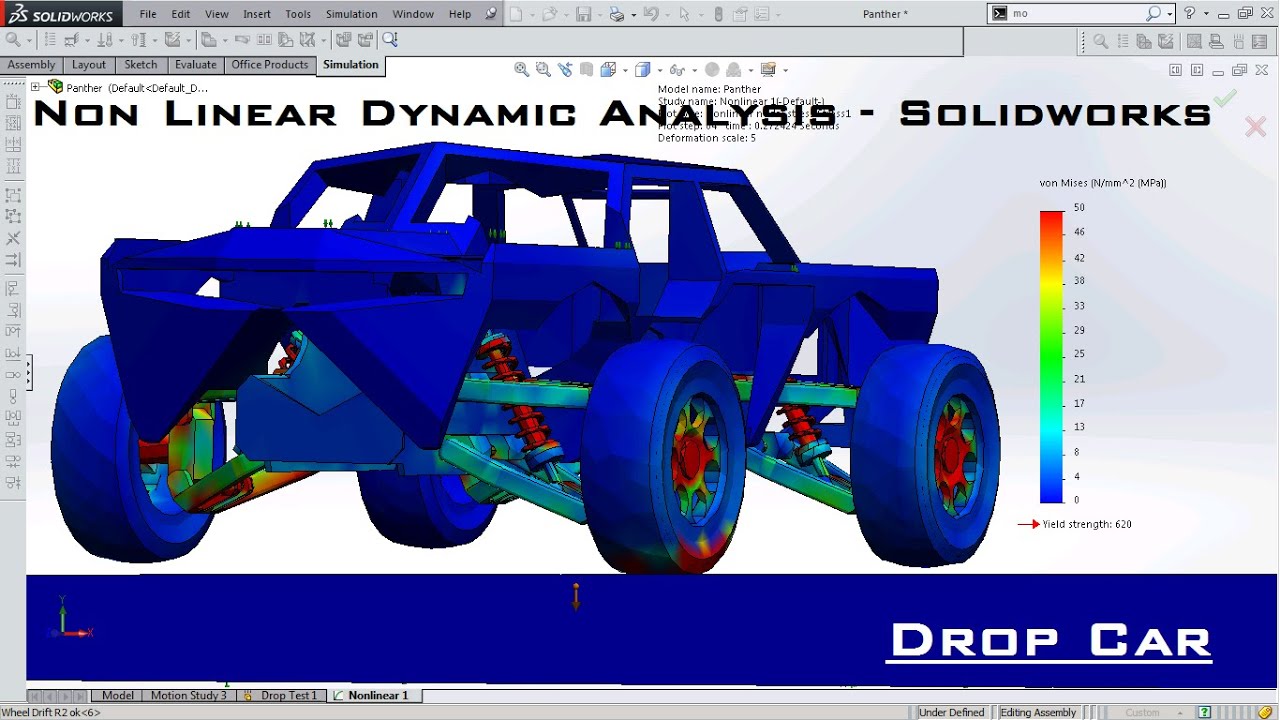Image resolution: width=1280 pixels, height=720 pixels.
Task: Click the File Properties icon
Action: [x=740, y=14]
